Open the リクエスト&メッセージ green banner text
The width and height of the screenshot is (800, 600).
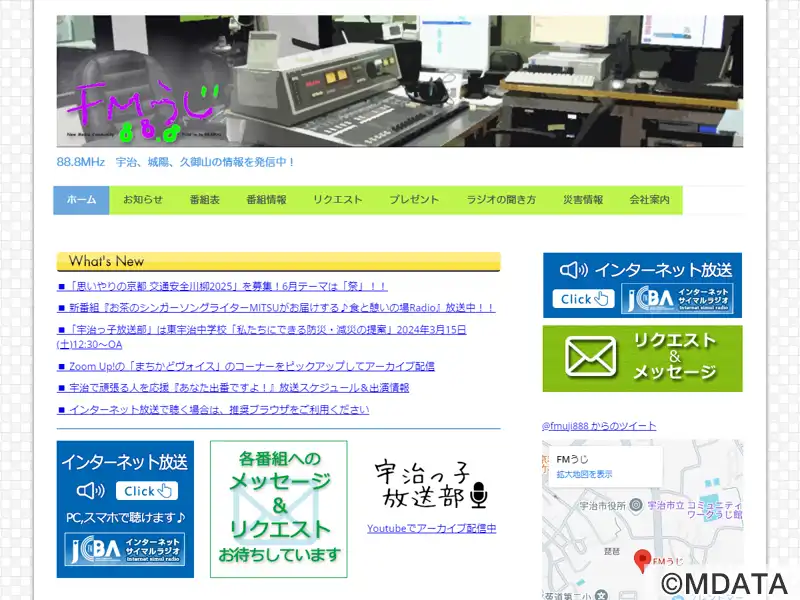point(674,357)
